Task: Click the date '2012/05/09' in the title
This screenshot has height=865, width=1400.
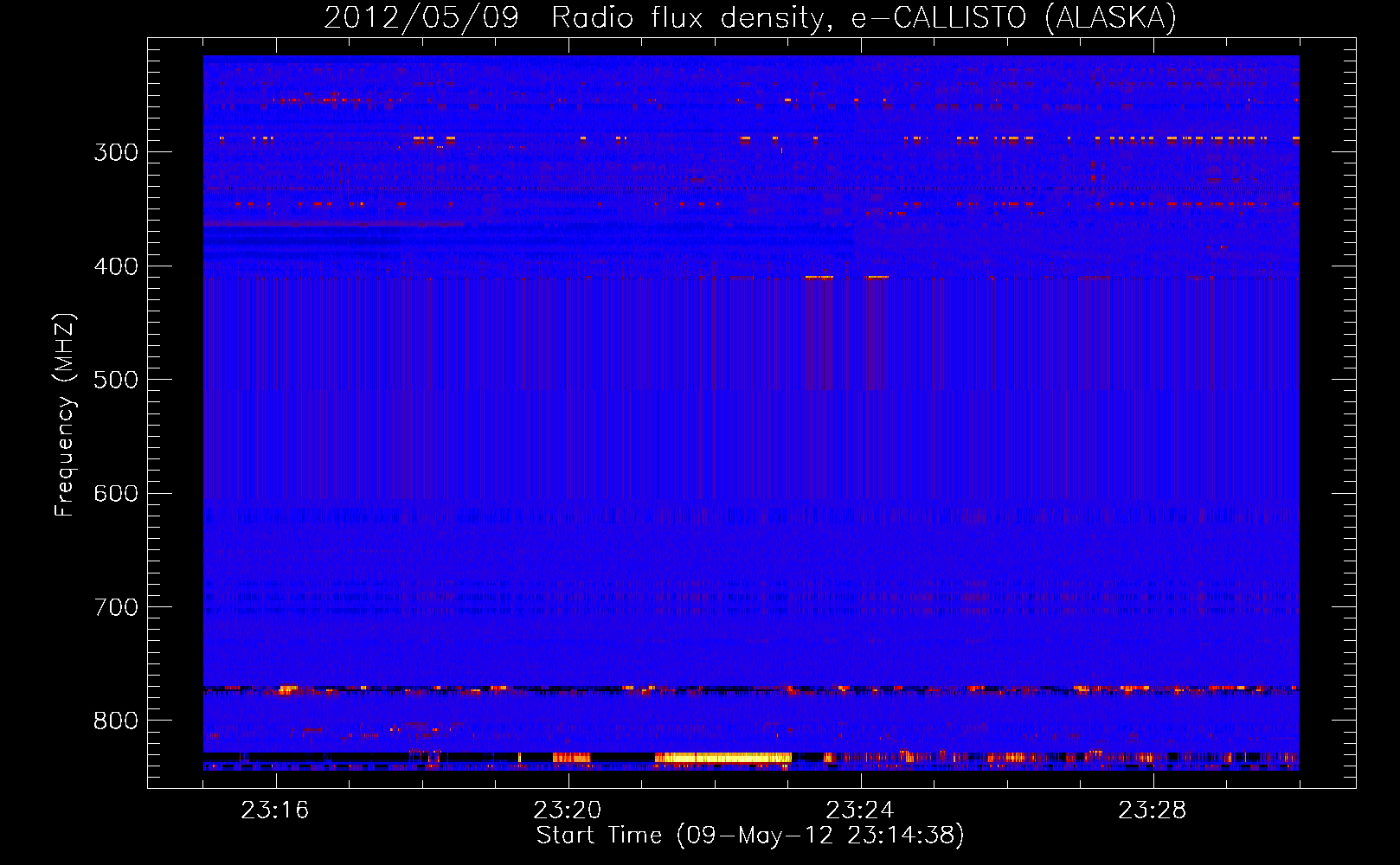Action: (421, 17)
